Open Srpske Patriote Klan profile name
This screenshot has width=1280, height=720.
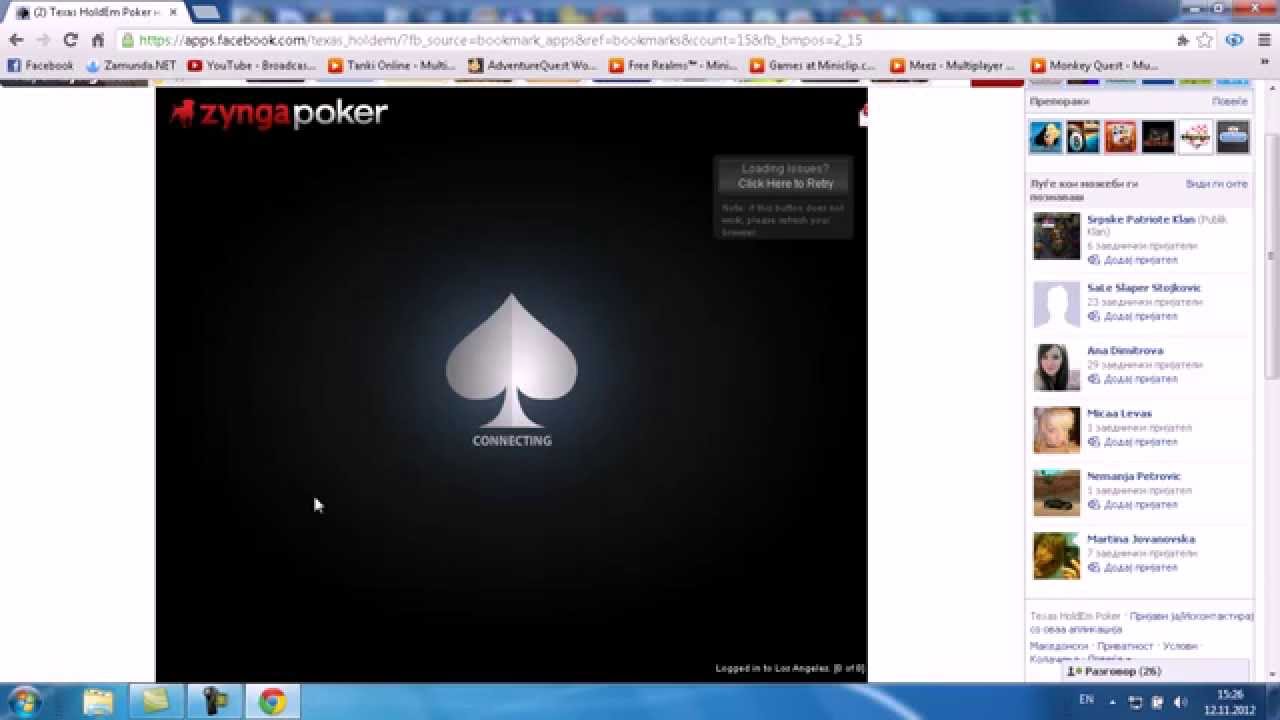point(1141,219)
